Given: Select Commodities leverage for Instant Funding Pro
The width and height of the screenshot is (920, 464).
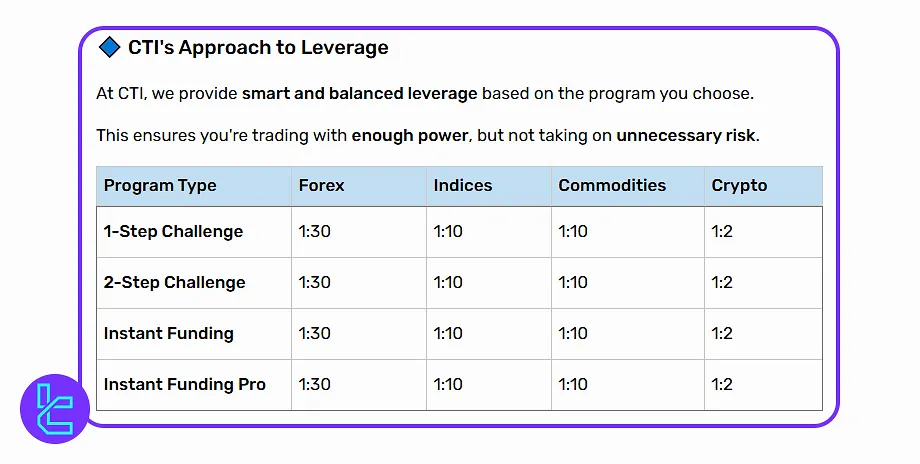Looking at the screenshot, I should pyautogui.click(x=573, y=384).
